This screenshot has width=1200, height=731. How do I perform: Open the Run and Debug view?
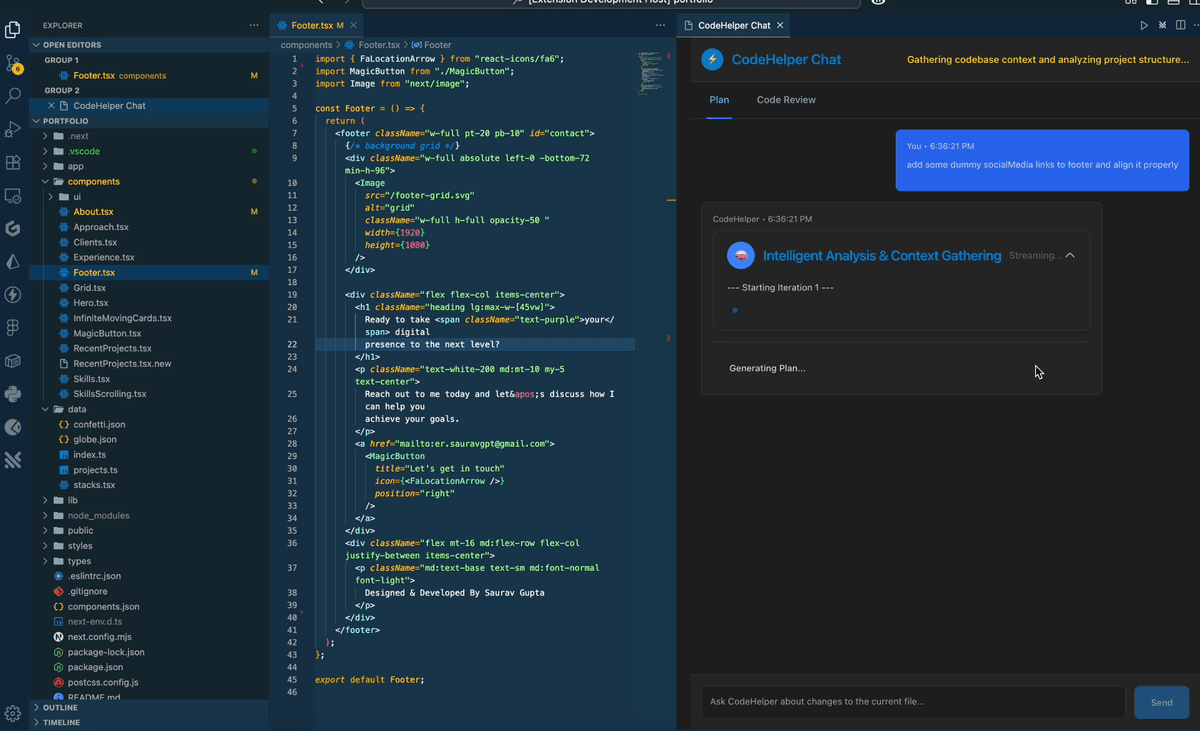pyautogui.click(x=13, y=129)
